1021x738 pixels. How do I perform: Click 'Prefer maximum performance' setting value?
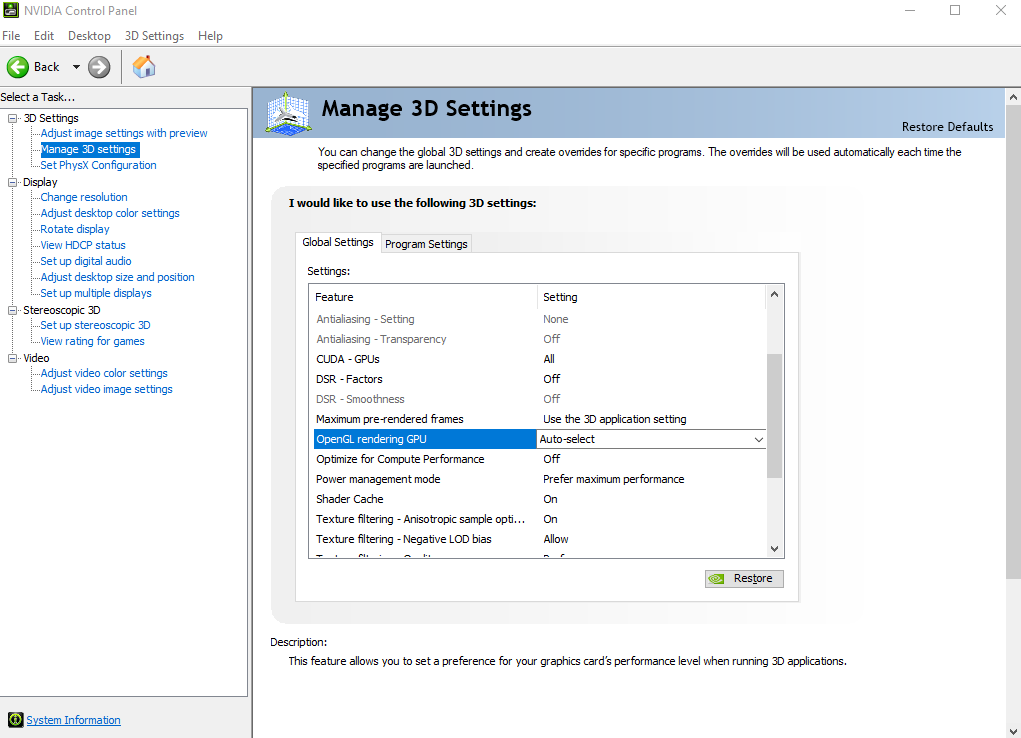[x=613, y=479]
